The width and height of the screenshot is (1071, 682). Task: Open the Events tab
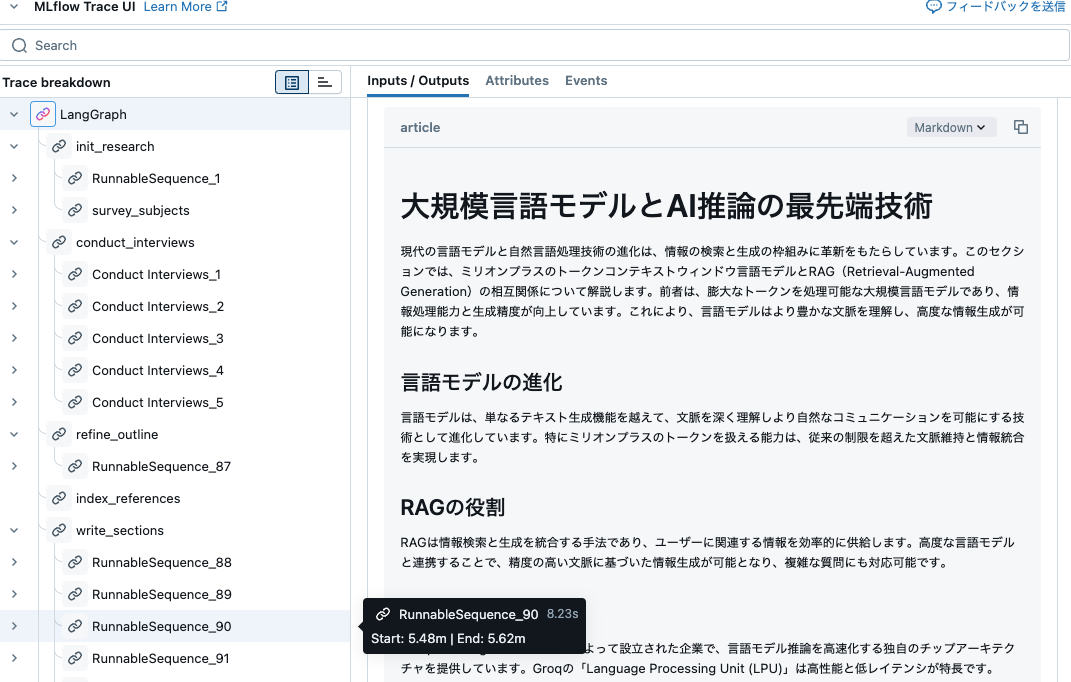point(586,81)
